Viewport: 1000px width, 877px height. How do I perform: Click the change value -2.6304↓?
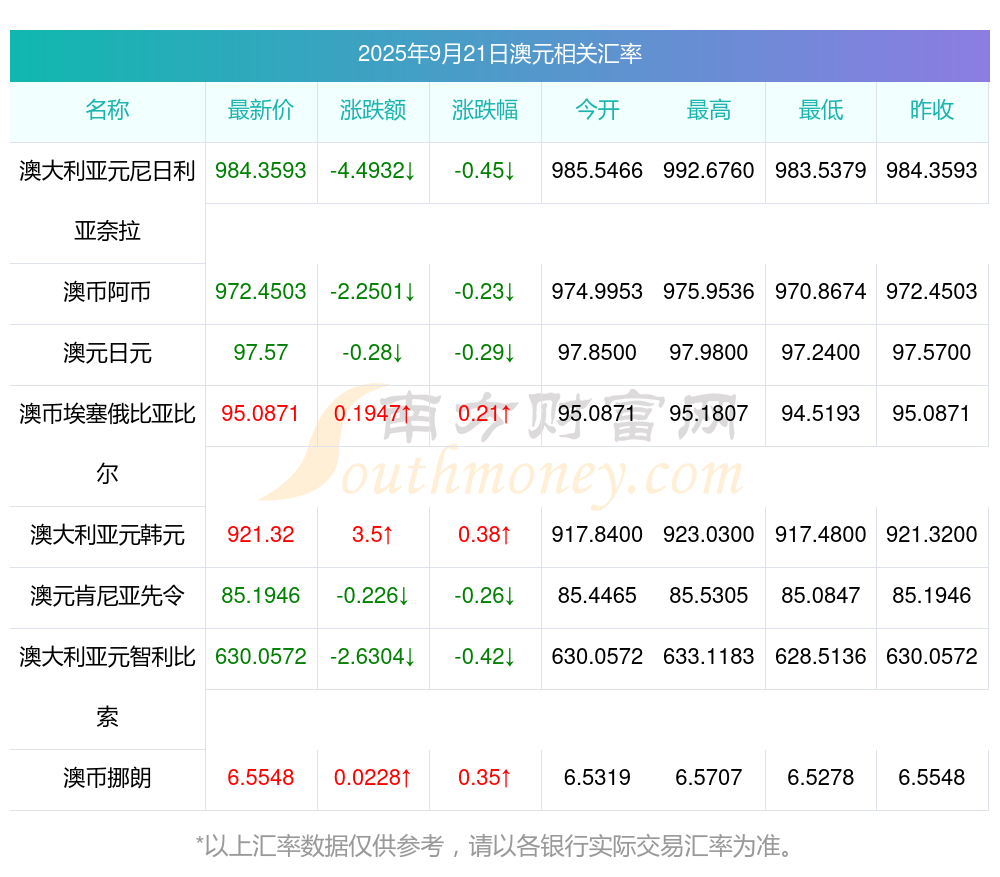click(x=373, y=656)
